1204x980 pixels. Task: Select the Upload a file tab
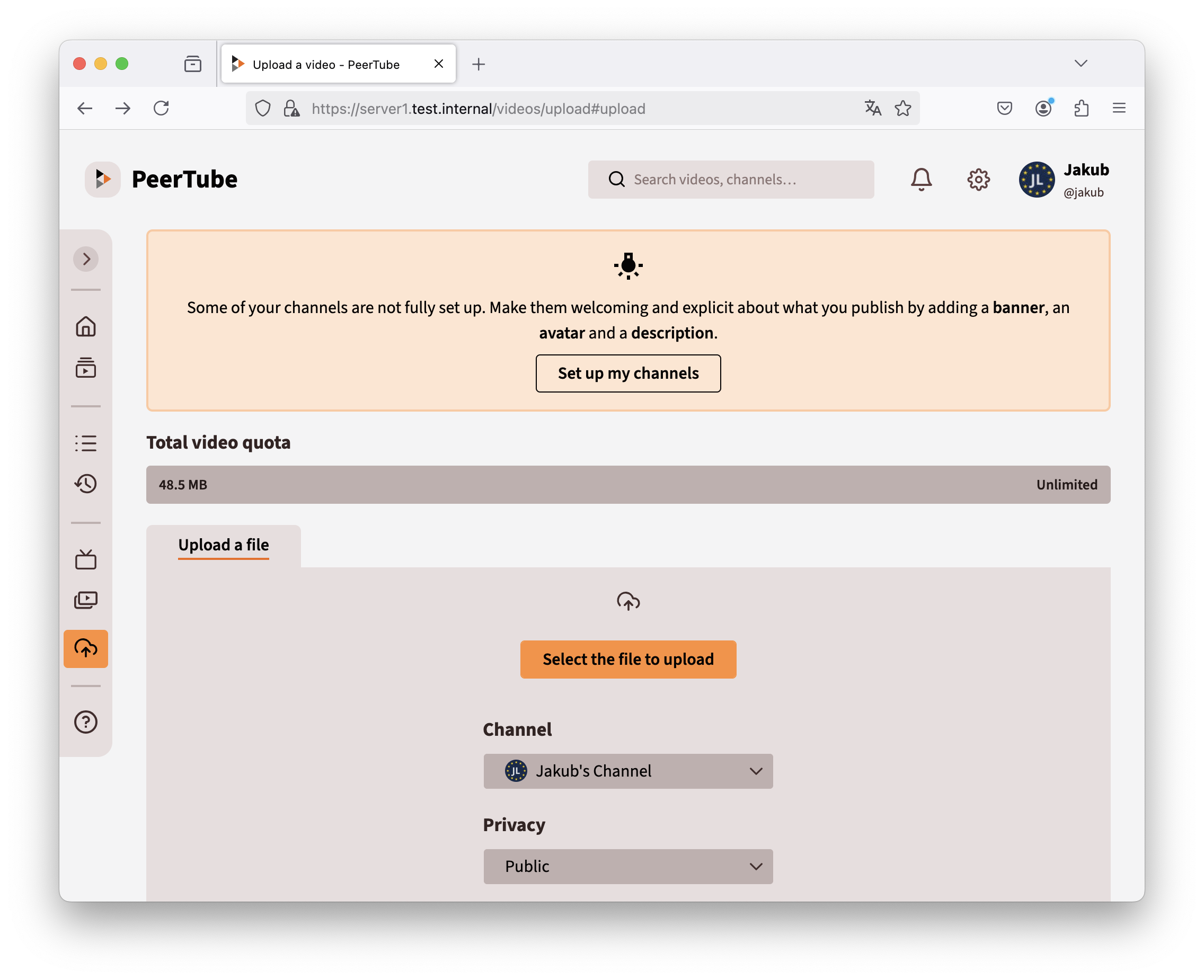pos(224,545)
